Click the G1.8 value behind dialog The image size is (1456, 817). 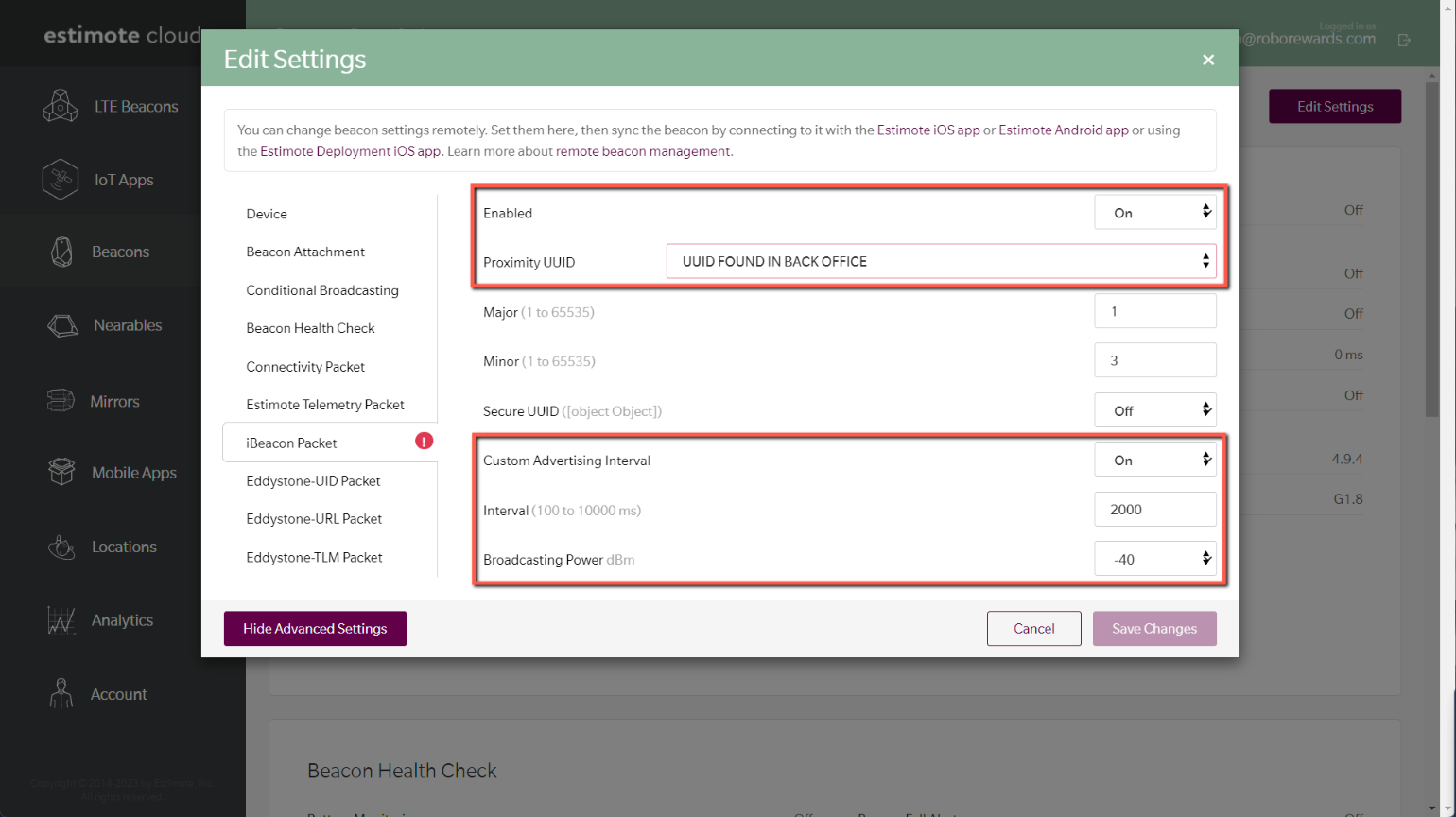1348,498
